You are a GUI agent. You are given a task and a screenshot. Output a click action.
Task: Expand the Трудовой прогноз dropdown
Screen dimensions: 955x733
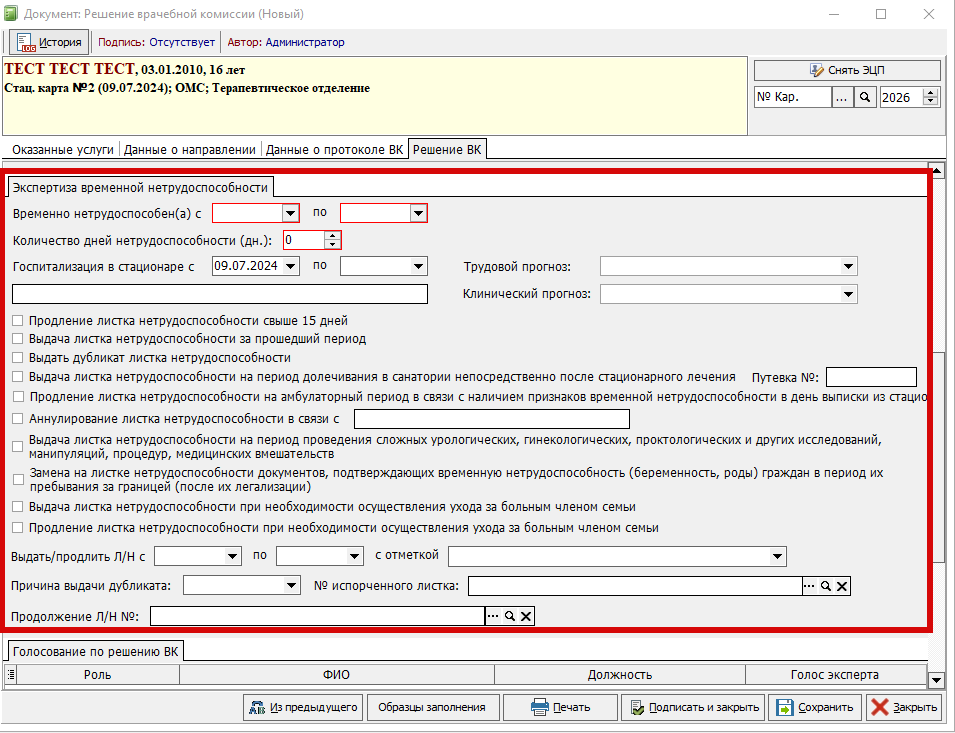[849, 266]
